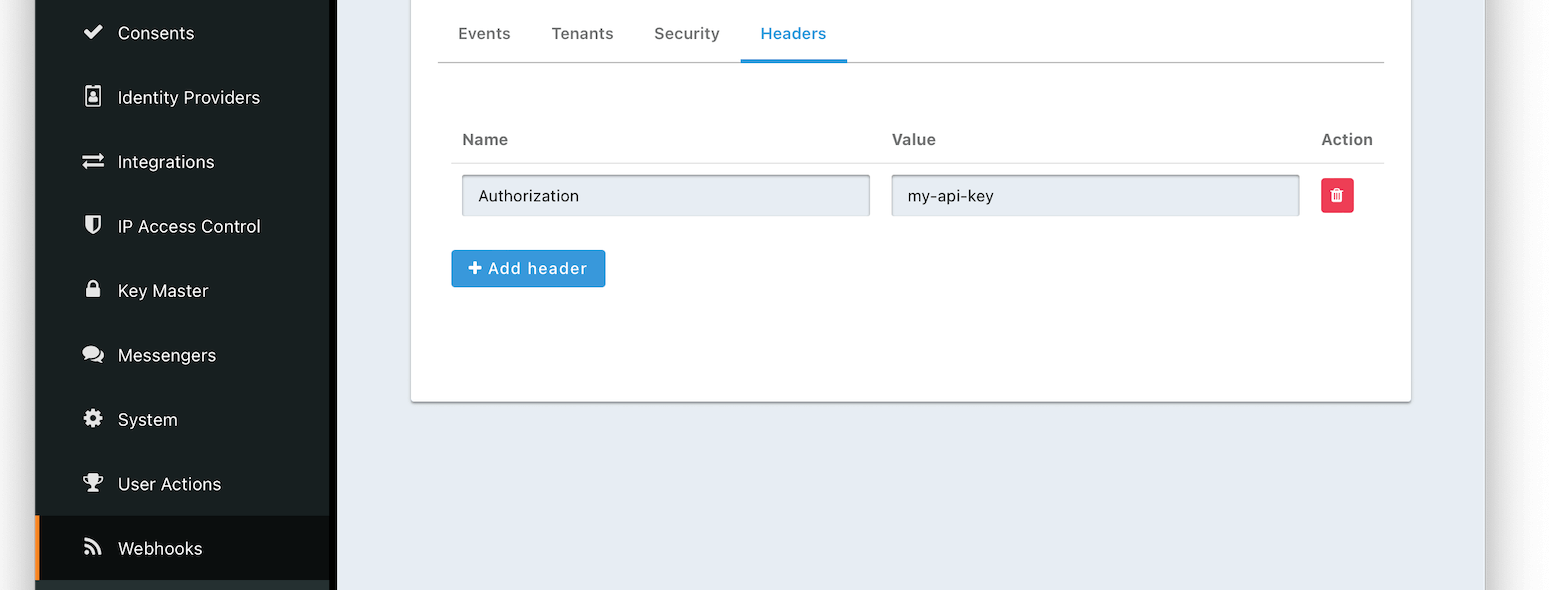Screen dimensions: 1560x590
Task: Switch to the Events tab
Action: click(x=484, y=33)
